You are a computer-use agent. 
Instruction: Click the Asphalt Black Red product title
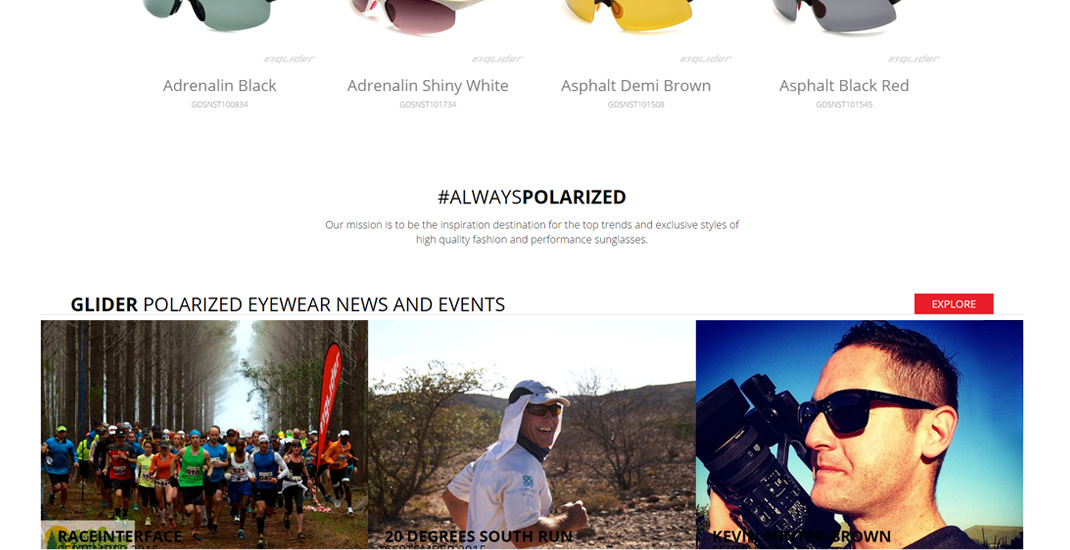[x=844, y=85]
